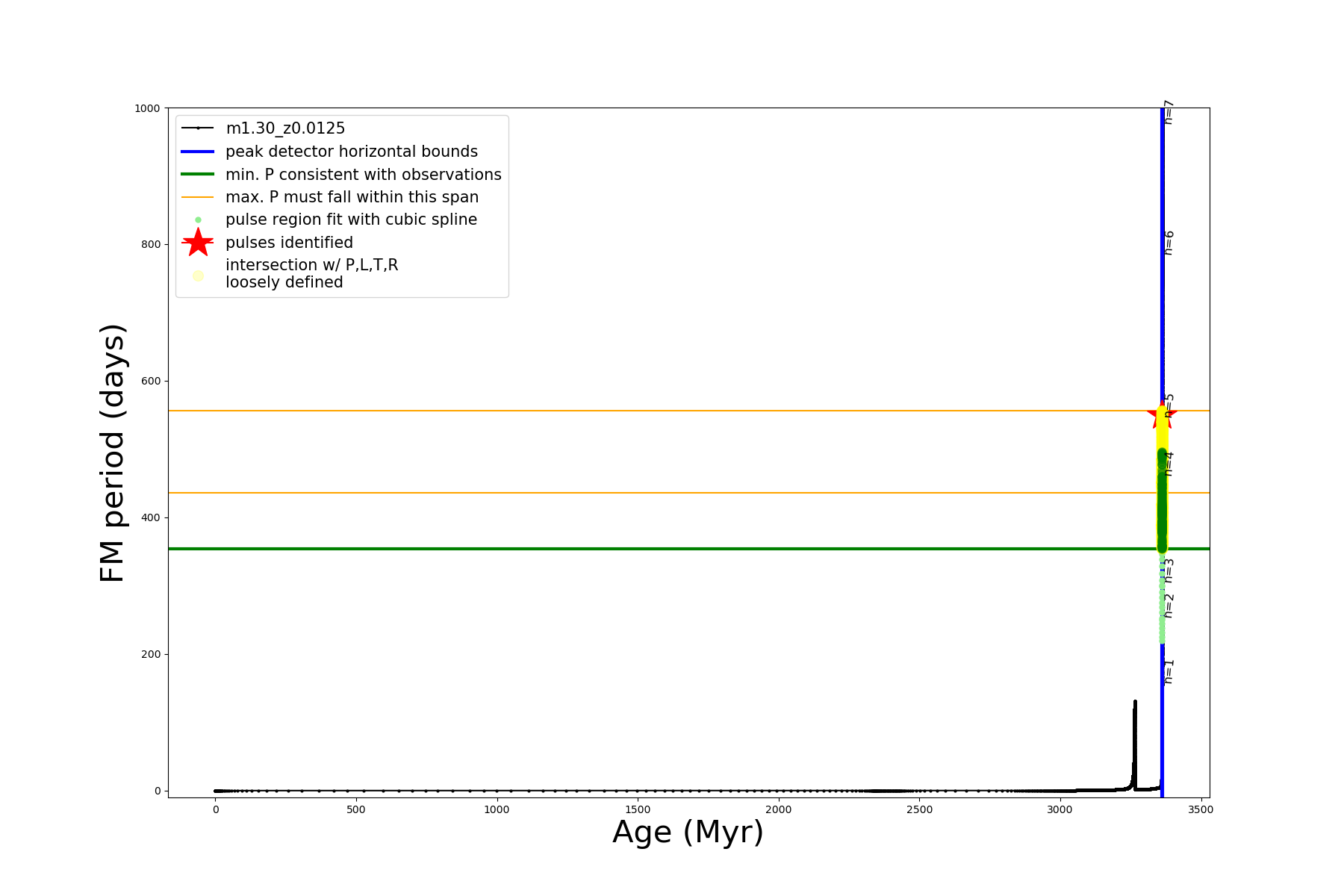The width and height of the screenshot is (1344, 896).
Task: Click the blue line sample in legend
Action: [x=198, y=152]
